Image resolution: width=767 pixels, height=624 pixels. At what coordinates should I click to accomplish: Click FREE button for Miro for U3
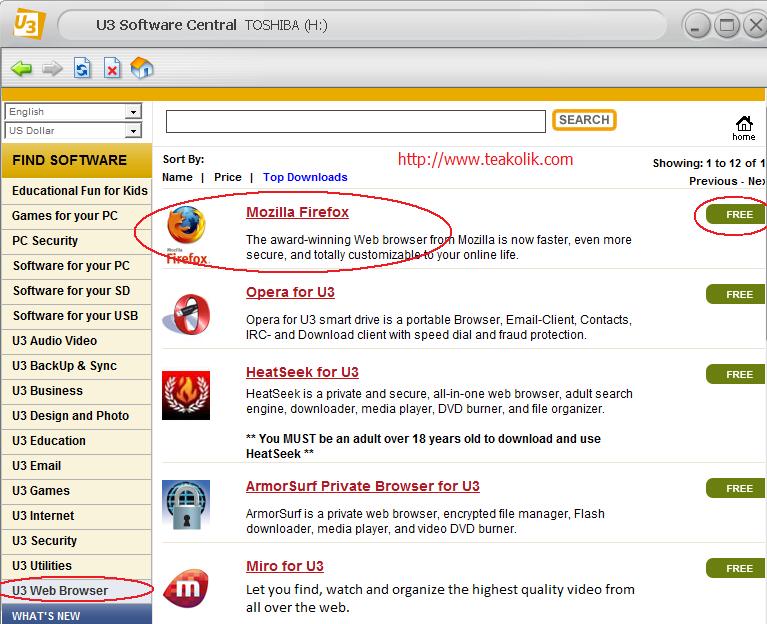coord(736,568)
